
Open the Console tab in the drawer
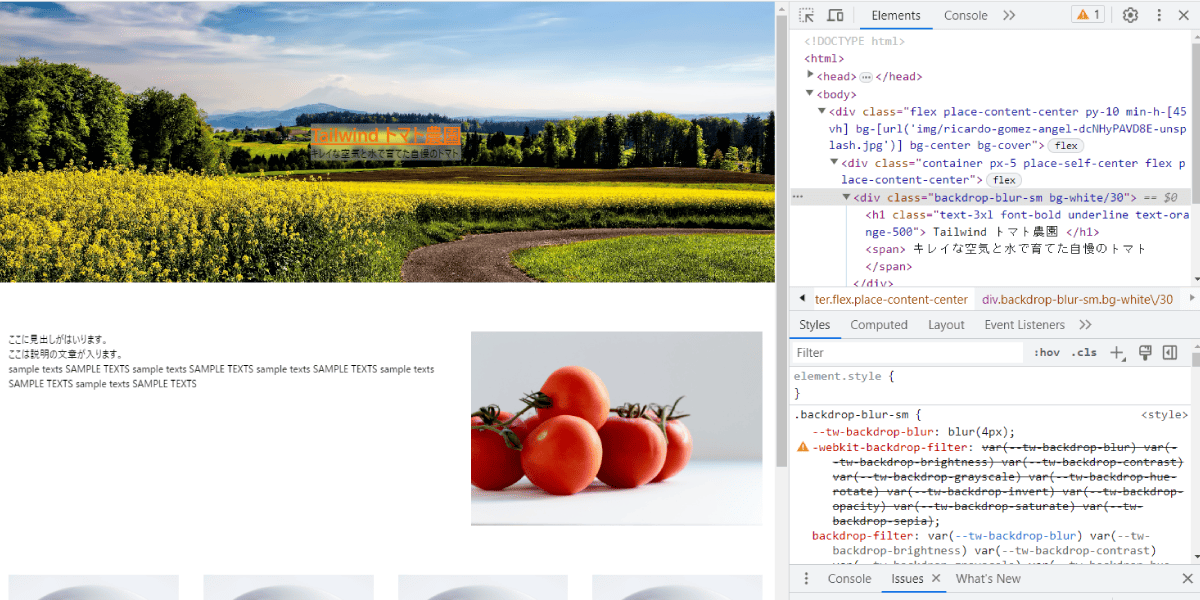pos(849,579)
